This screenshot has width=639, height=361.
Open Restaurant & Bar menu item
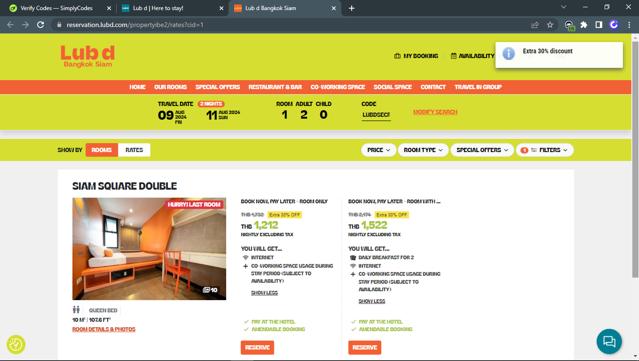275,87
